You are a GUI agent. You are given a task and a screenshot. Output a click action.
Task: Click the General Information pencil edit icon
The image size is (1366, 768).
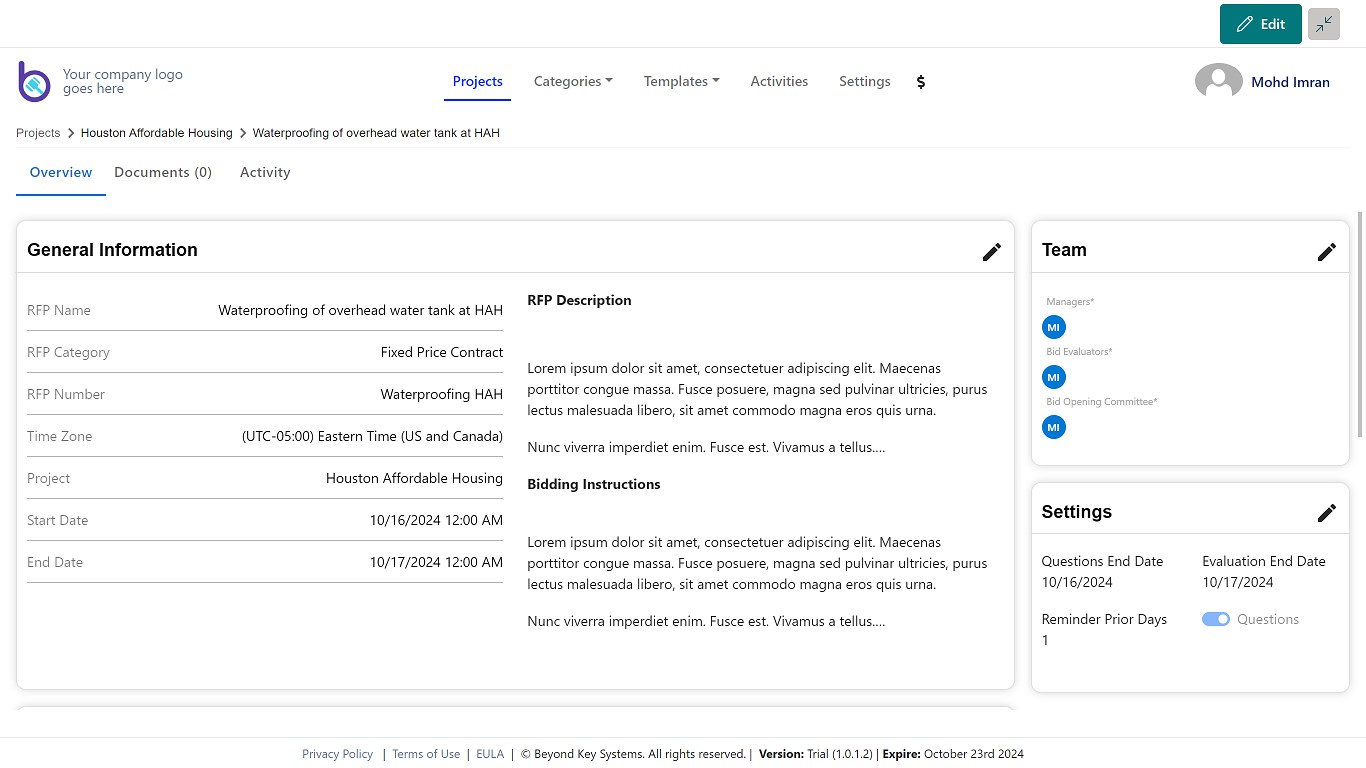click(x=991, y=252)
